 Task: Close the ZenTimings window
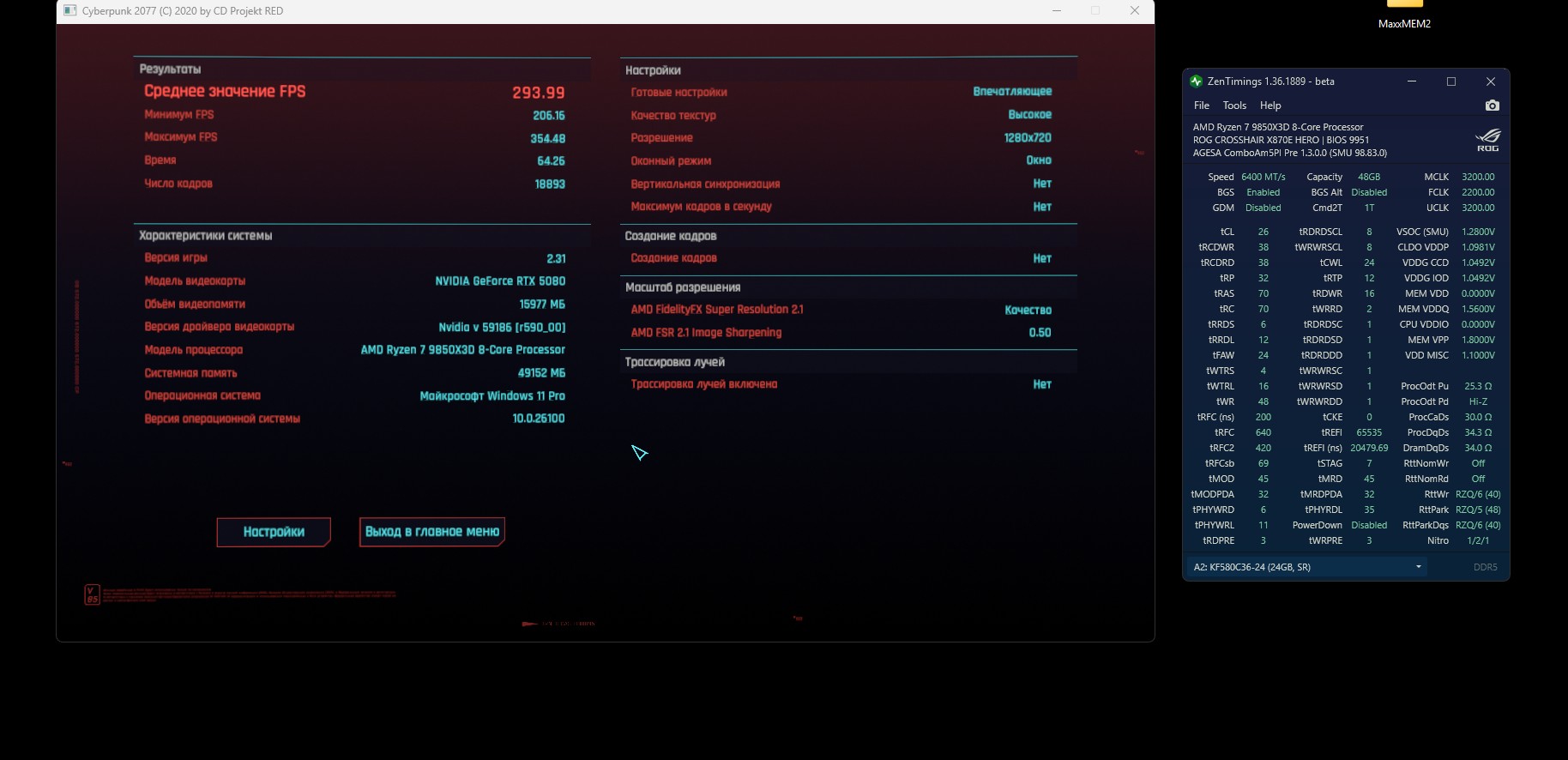pos(1491,81)
